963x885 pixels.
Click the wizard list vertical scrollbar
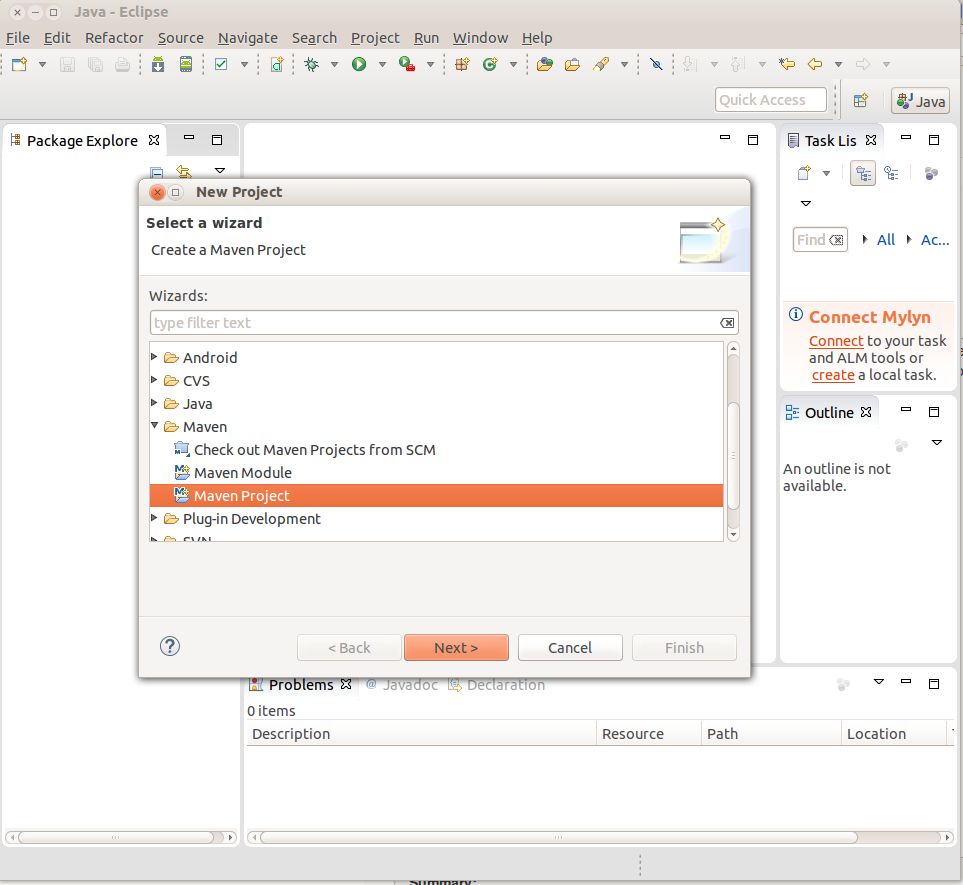pyautogui.click(x=733, y=455)
